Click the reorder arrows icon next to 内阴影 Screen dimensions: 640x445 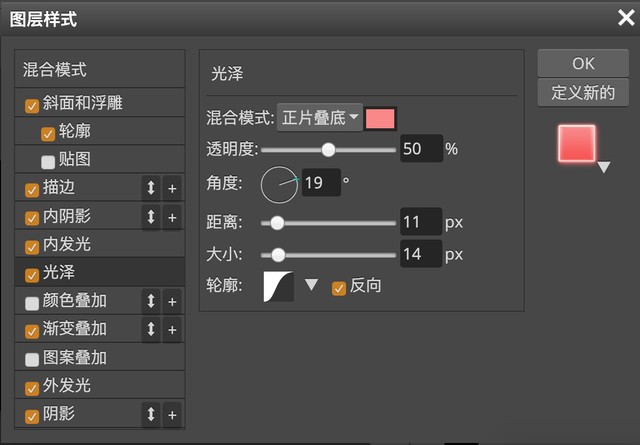(151, 216)
